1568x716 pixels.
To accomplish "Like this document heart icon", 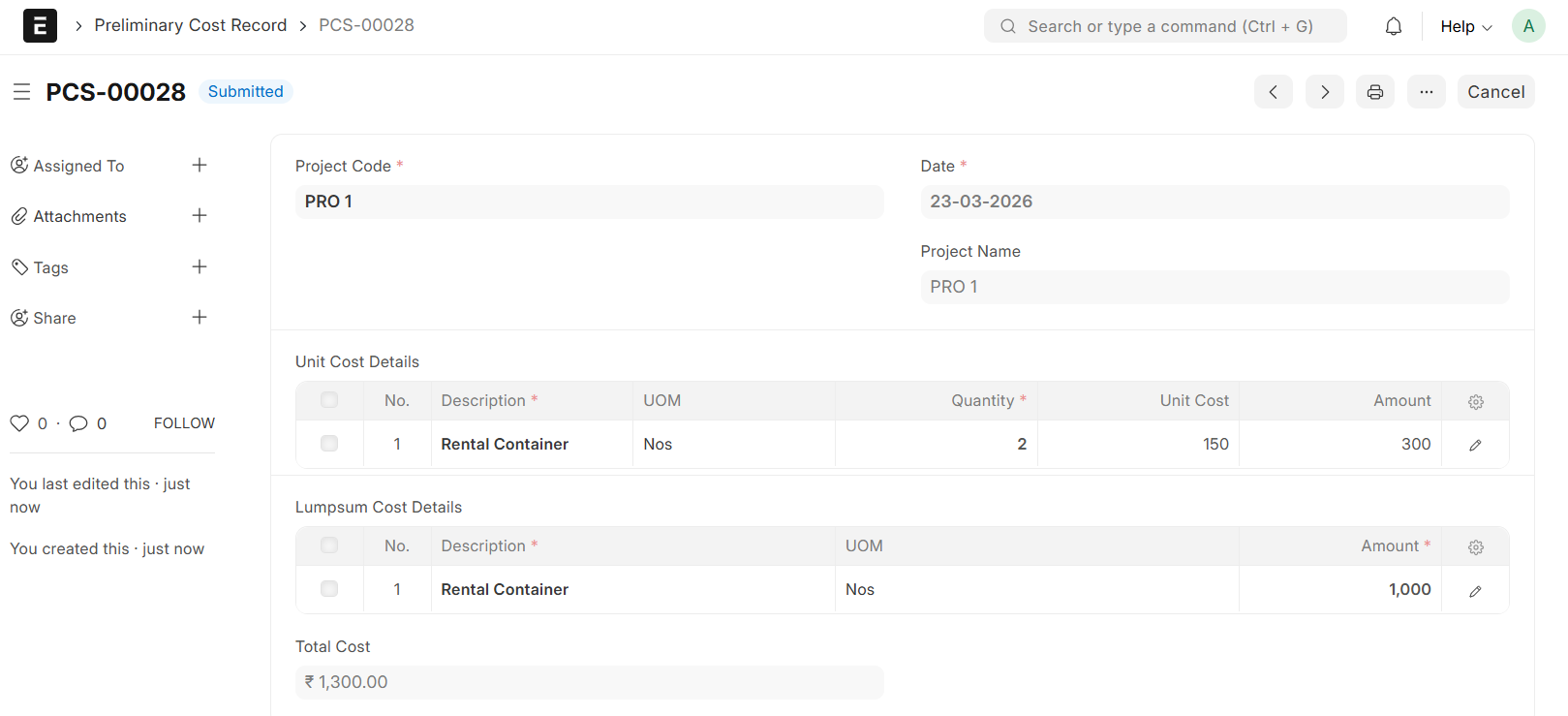I will click(19, 423).
